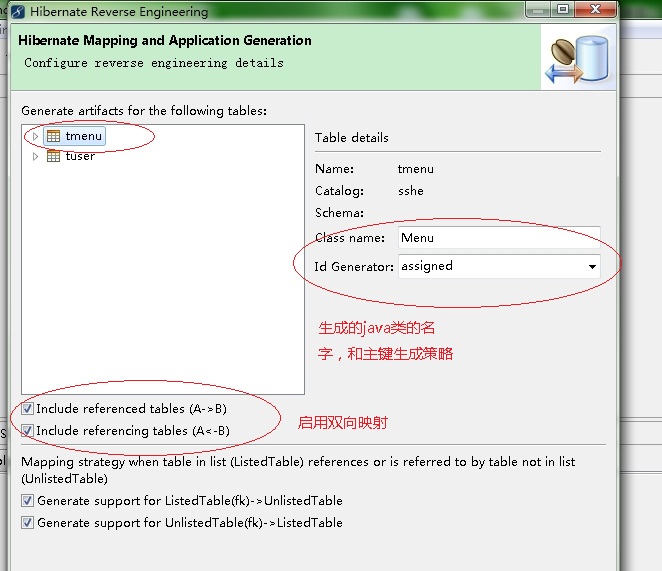
Task: Open the Id Generator dropdown
Action: coord(592,266)
